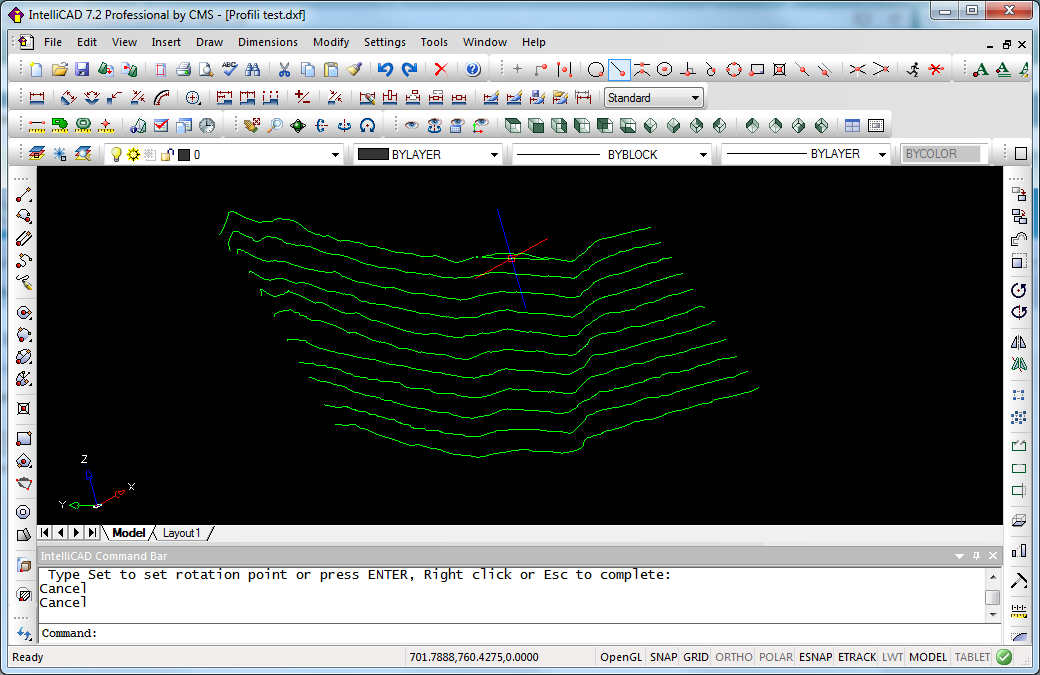Click the binoculars Find icon
The image size is (1040, 675).
click(253, 69)
